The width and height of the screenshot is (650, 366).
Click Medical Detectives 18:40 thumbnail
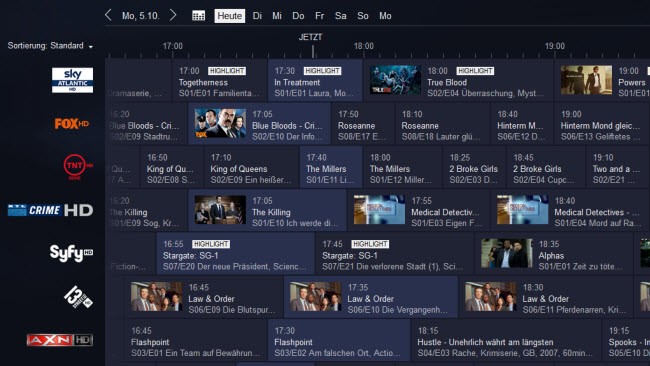pyautogui.click(x=523, y=210)
